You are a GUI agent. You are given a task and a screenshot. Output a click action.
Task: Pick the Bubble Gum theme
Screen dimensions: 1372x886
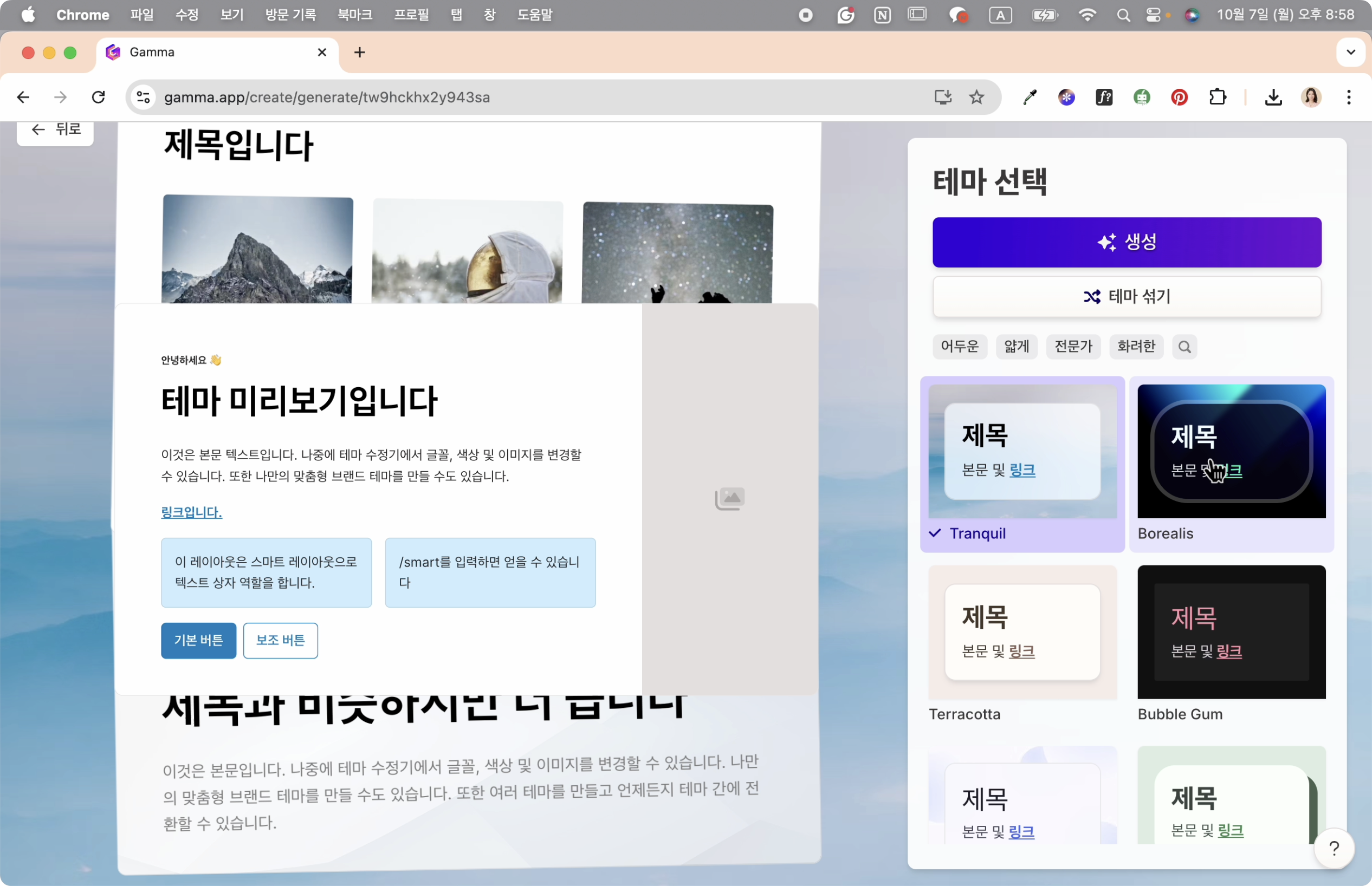pos(1231,633)
